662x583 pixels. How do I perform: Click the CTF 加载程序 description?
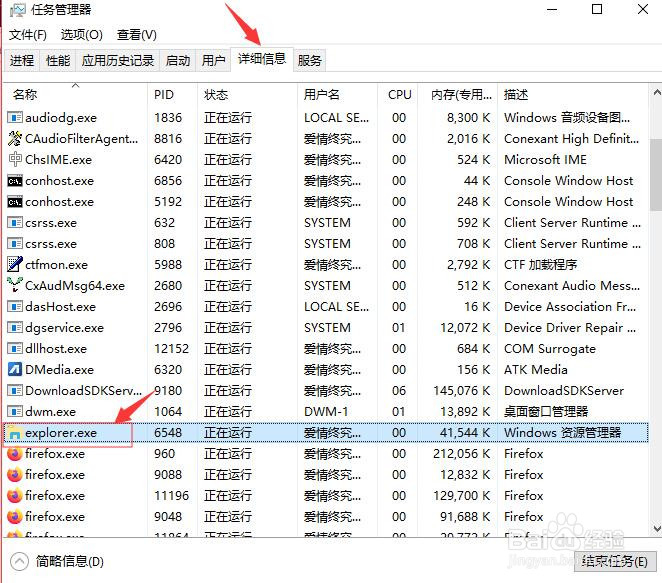[540, 265]
